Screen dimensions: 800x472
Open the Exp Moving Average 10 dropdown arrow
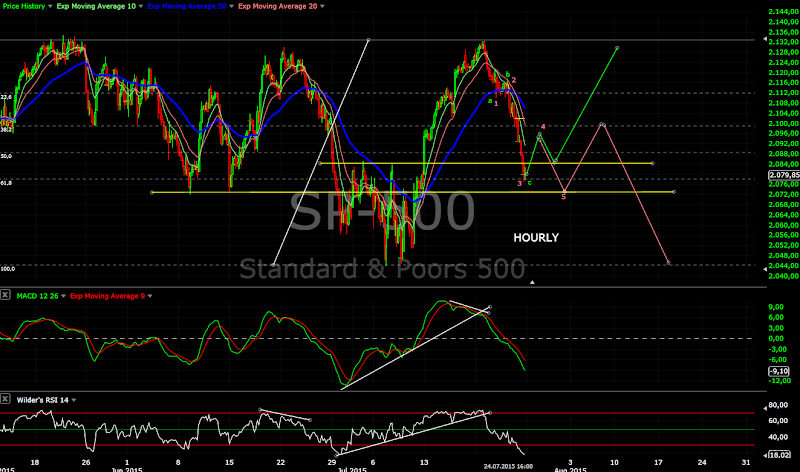[141, 7]
